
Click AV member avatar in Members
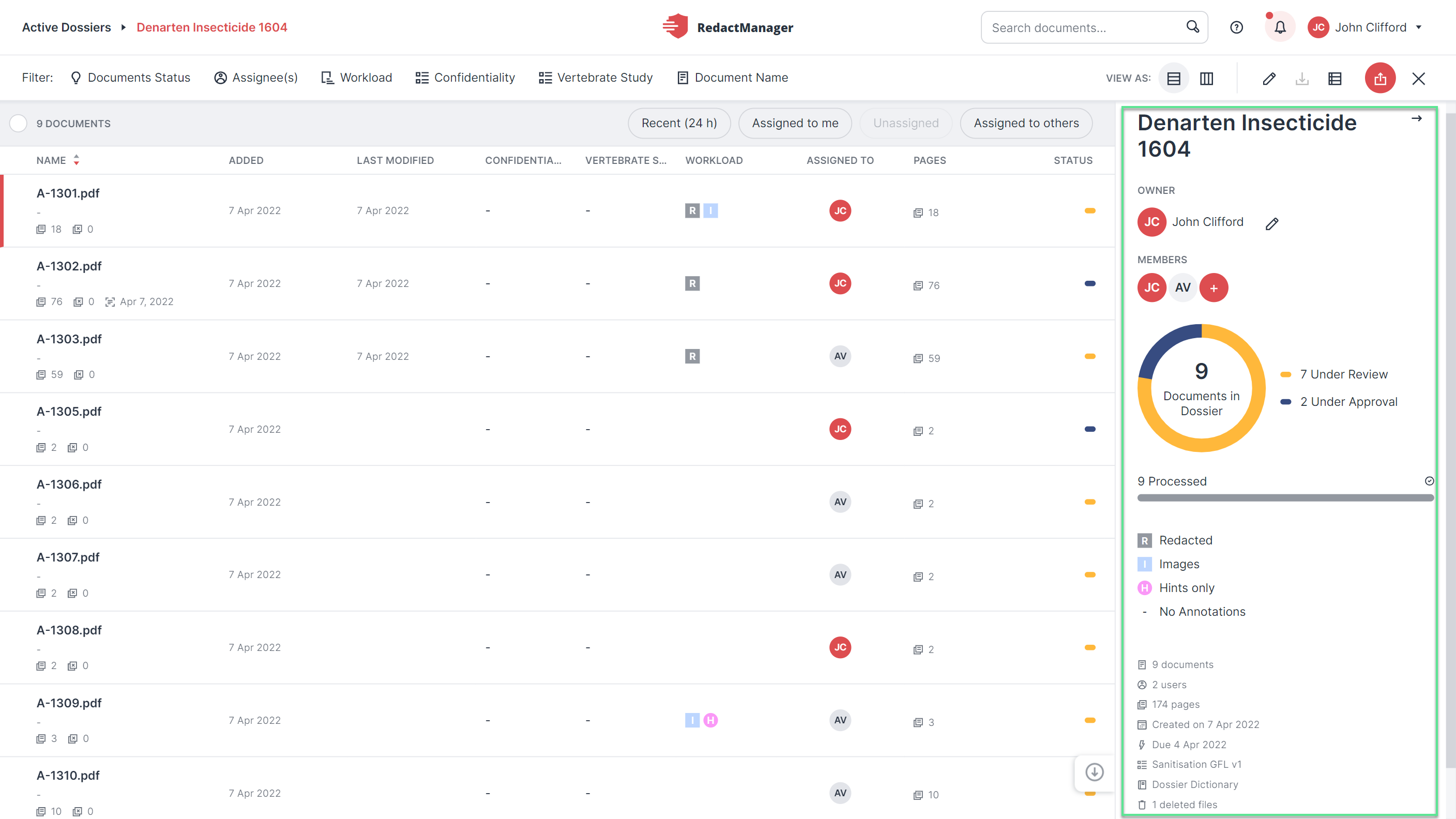pyautogui.click(x=1182, y=287)
